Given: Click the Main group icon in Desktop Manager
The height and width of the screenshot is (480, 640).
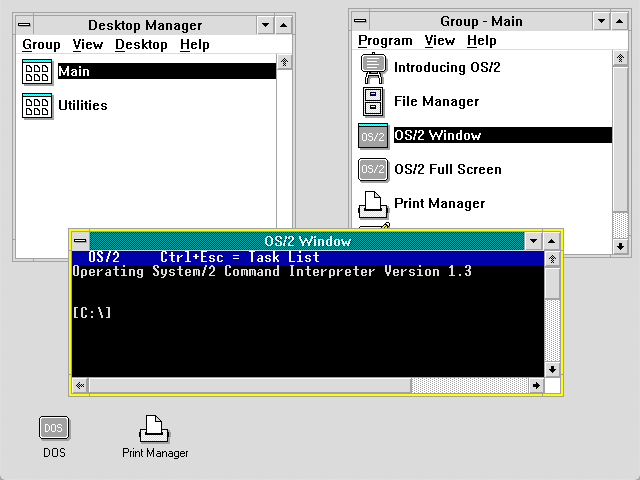Looking at the screenshot, I should pos(37,72).
